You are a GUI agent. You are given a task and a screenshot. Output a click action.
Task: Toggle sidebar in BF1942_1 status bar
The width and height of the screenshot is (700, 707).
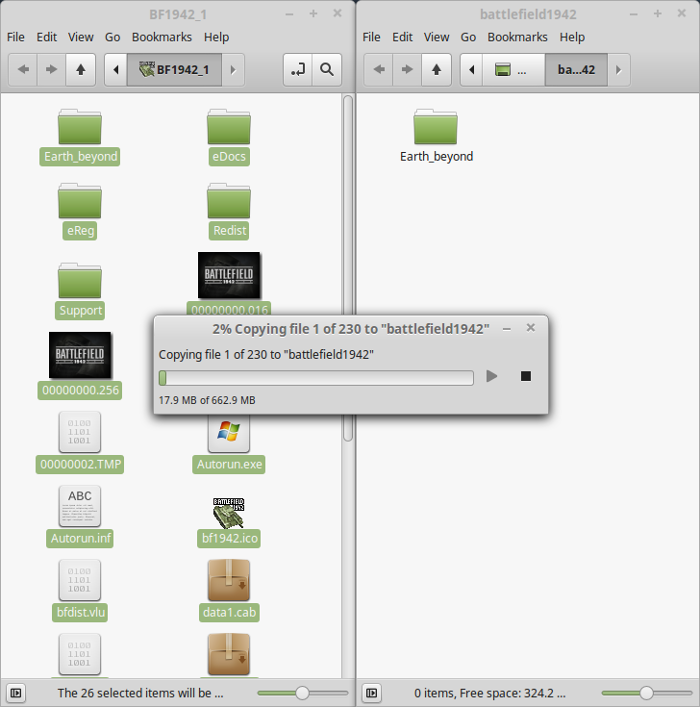pos(16,693)
